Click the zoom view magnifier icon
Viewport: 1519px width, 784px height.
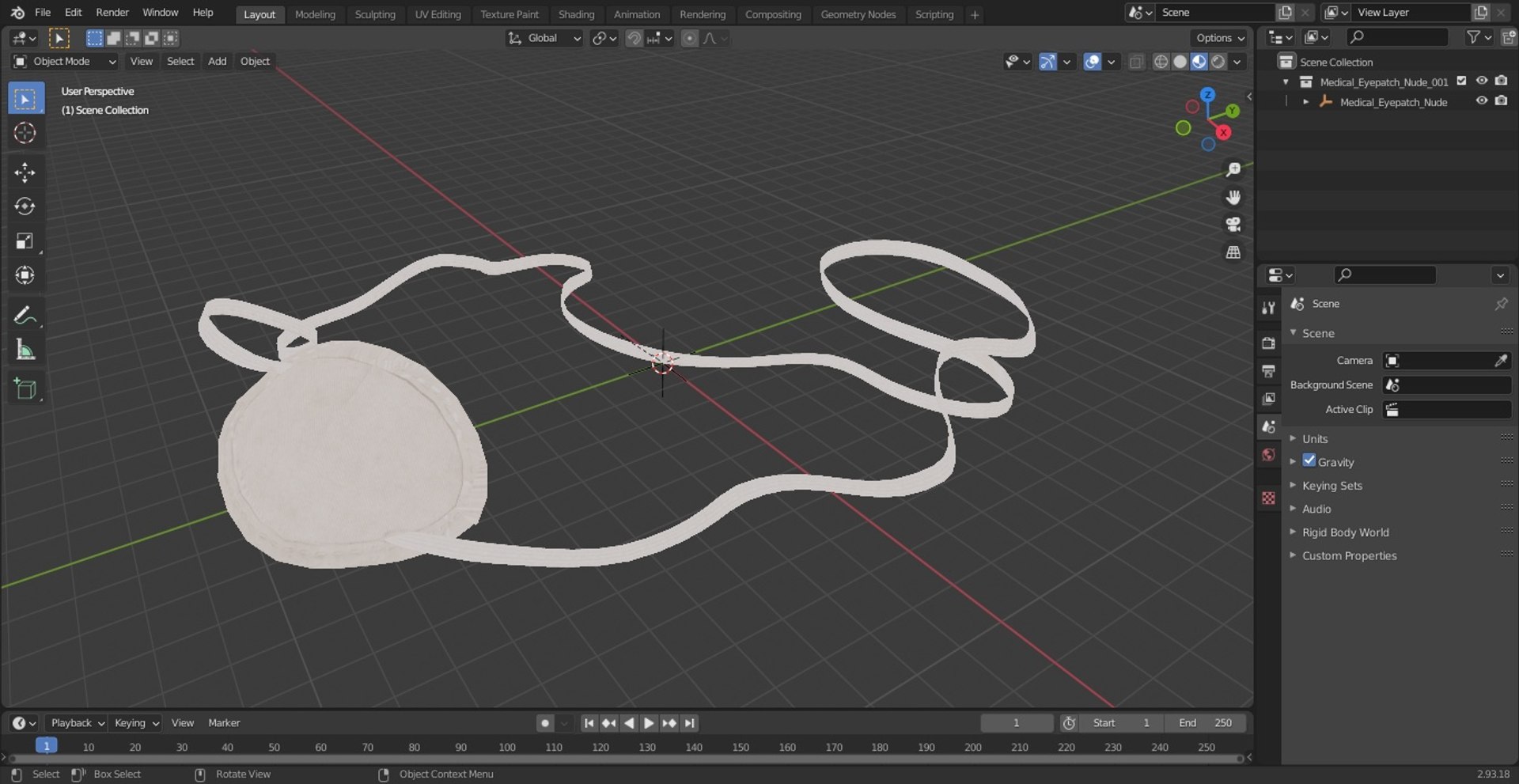[1233, 170]
